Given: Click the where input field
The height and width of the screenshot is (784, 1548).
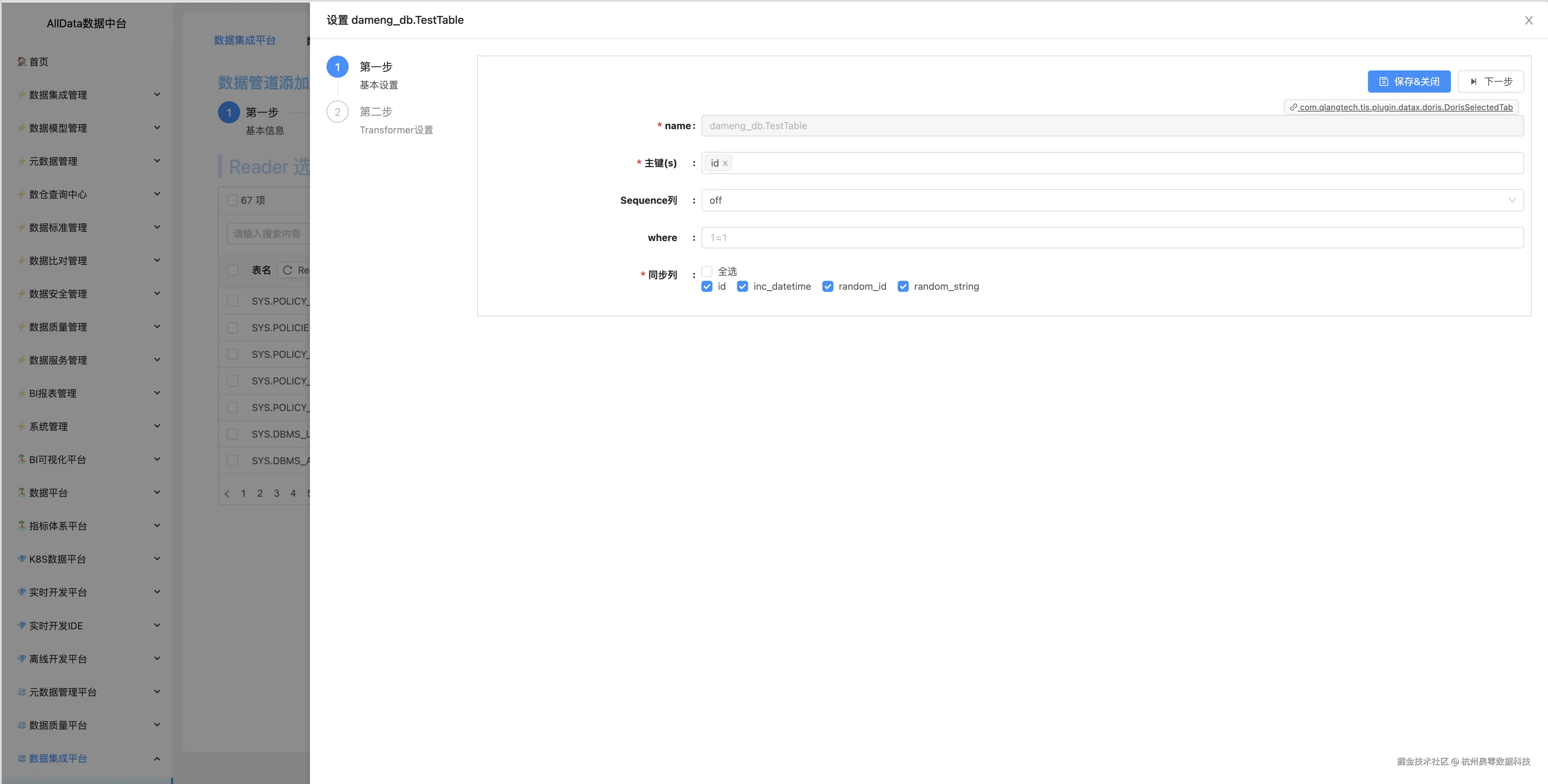Looking at the screenshot, I should [x=1112, y=238].
